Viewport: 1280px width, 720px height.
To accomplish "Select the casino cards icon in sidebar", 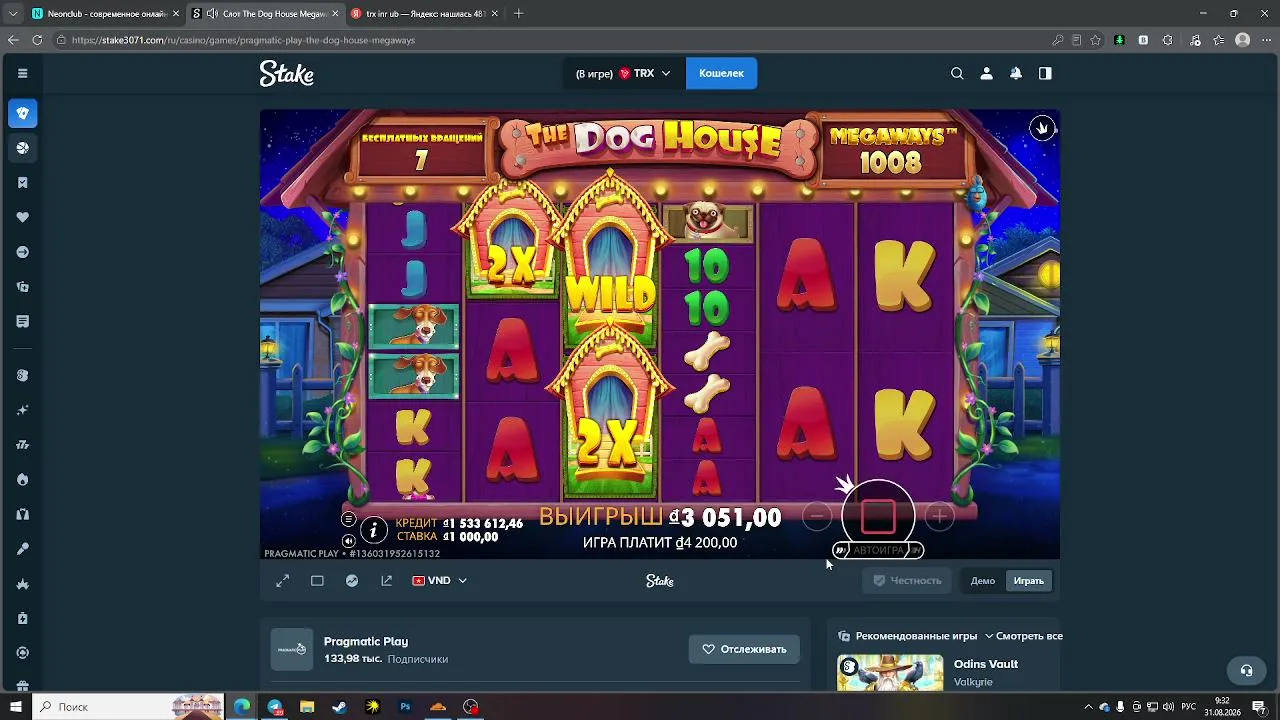I will click(23, 113).
